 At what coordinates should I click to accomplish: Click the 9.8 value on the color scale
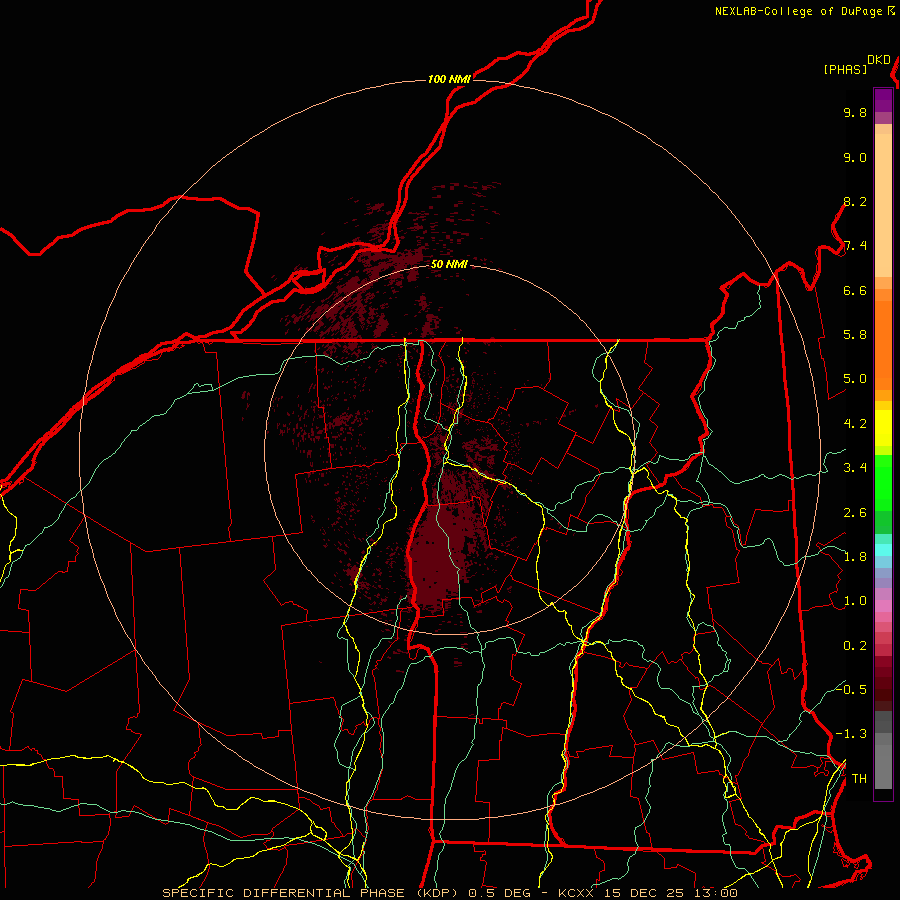coord(855,112)
